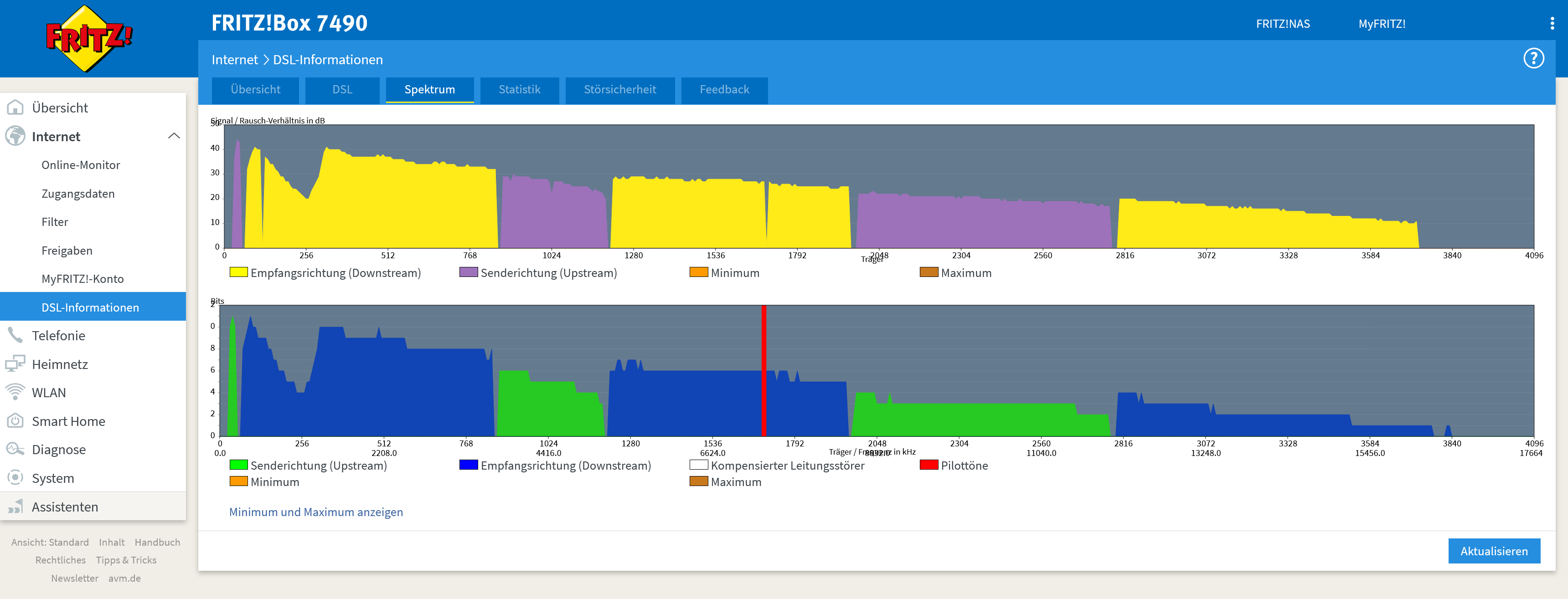Collapse the Internet menu chevron
The width and height of the screenshot is (1568, 599).
click(x=174, y=136)
